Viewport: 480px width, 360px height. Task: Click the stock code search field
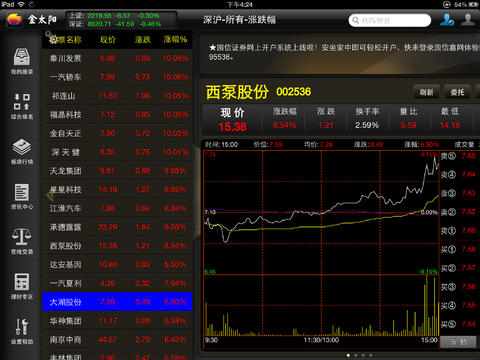coord(390,20)
